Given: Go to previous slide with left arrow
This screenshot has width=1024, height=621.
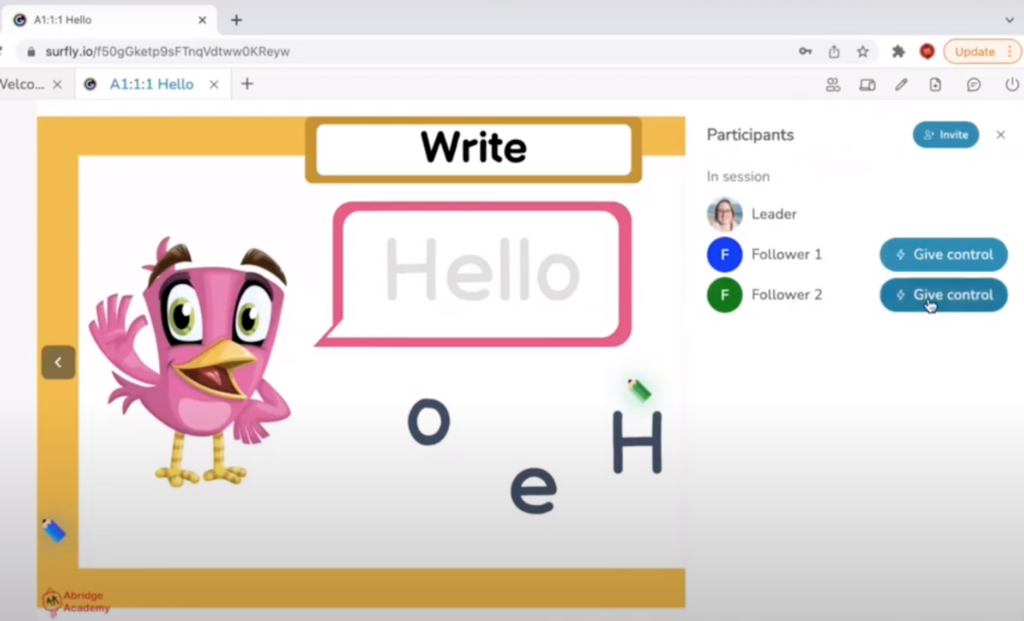Looking at the screenshot, I should (58, 362).
